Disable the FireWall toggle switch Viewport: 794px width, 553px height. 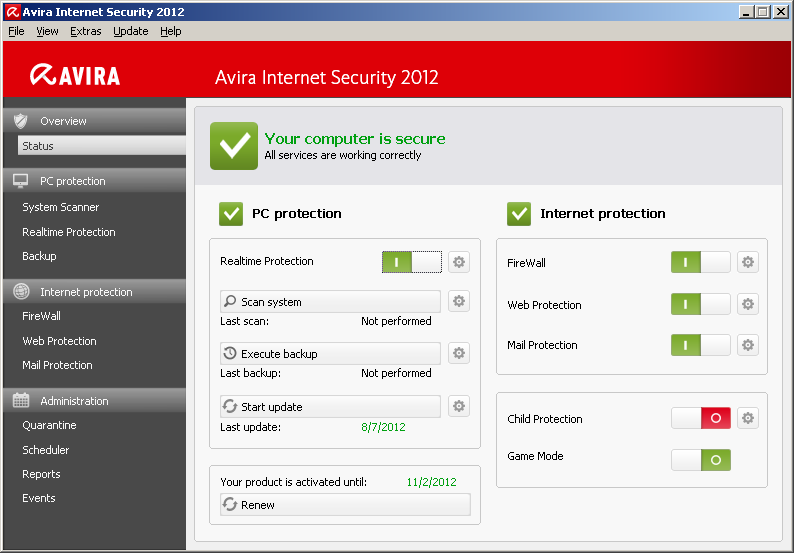700,262
